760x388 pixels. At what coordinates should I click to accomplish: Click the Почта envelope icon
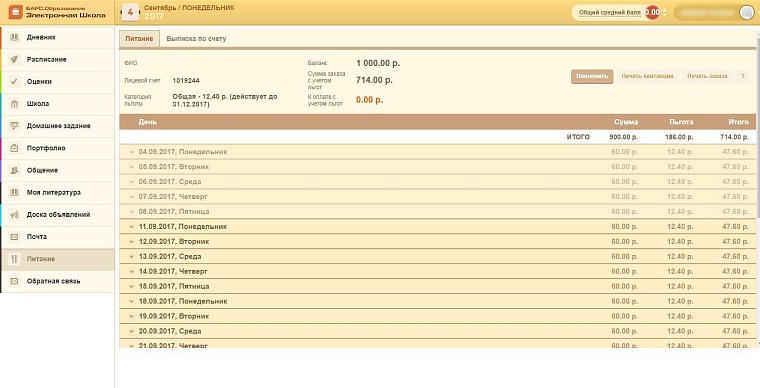coord(15,237)
